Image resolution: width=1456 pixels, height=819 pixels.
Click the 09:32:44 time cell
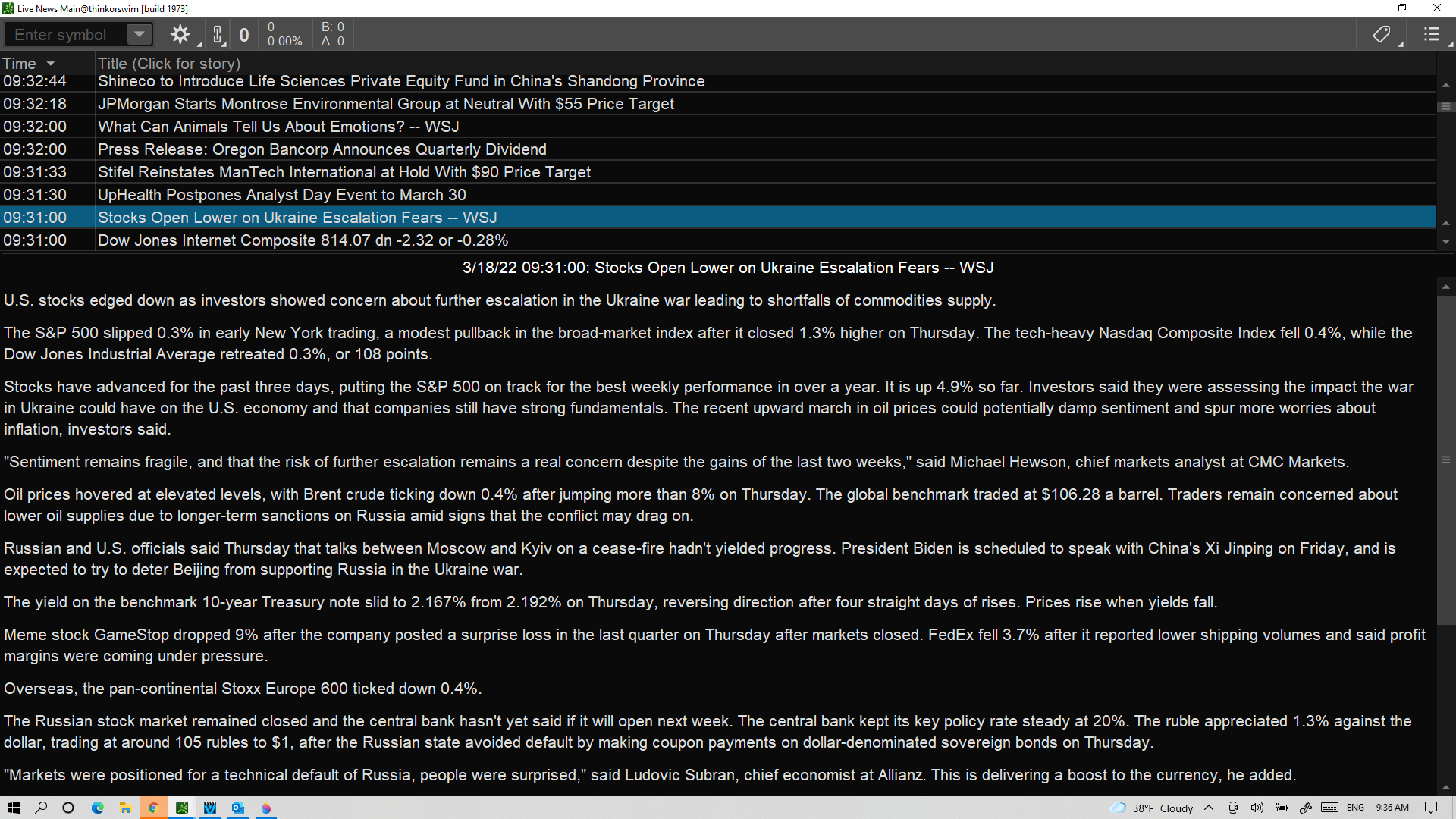pos(35,81)
